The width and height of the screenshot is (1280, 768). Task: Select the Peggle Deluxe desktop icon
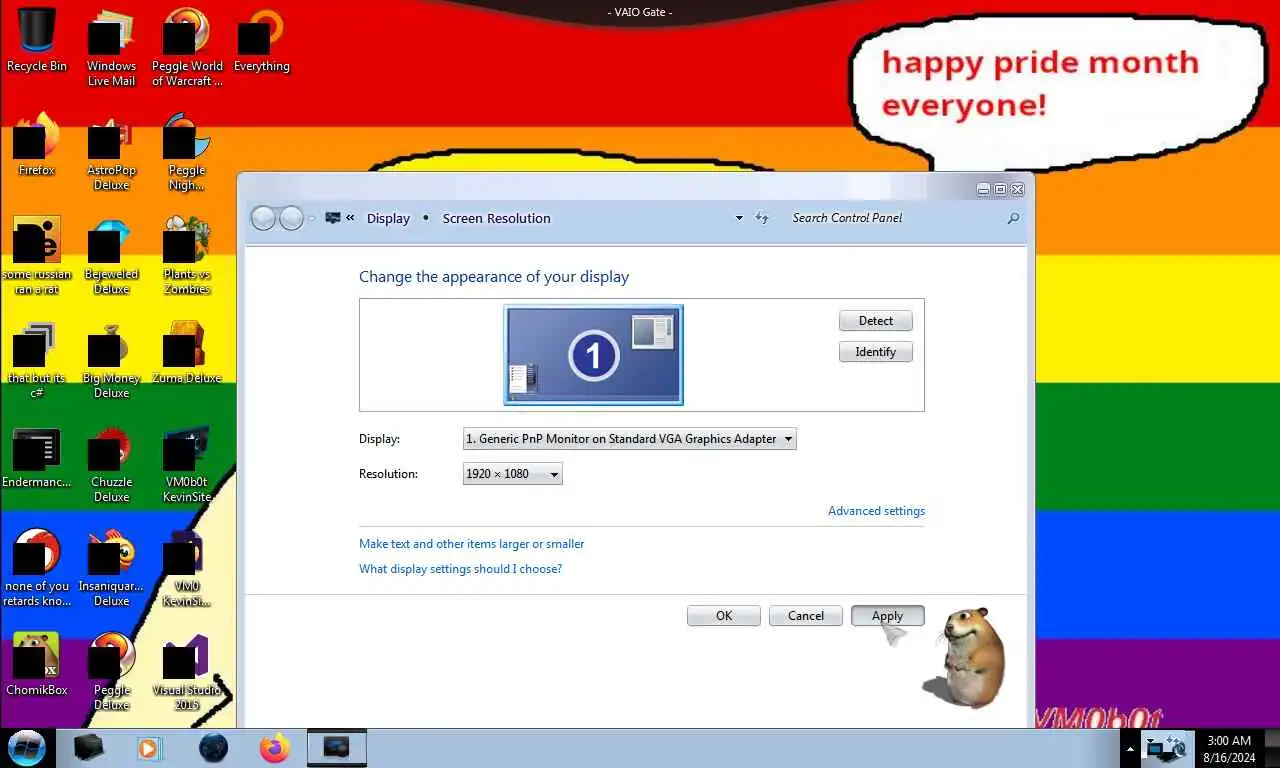pyautogui.click(x=111, y=672)
